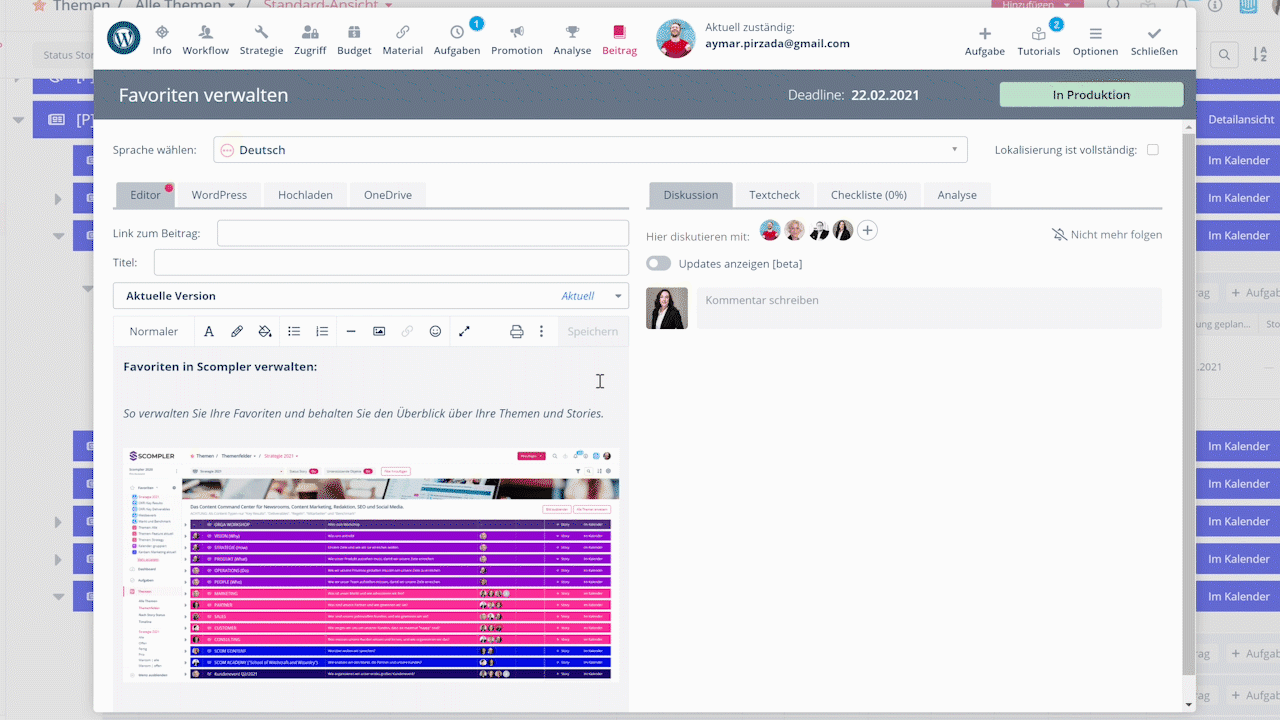Expand the Aktuelle Version dropdown
The image size is (1280, 720).
coord(619,296)
